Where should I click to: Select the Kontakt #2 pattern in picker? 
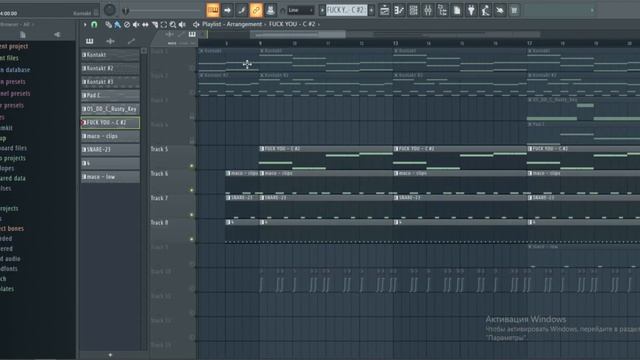point(110,68)
